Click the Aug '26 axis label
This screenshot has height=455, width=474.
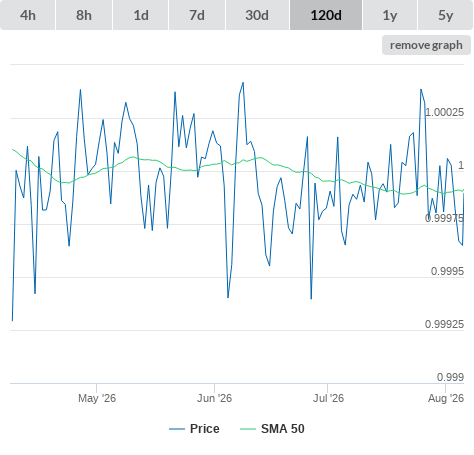point(446,398)
